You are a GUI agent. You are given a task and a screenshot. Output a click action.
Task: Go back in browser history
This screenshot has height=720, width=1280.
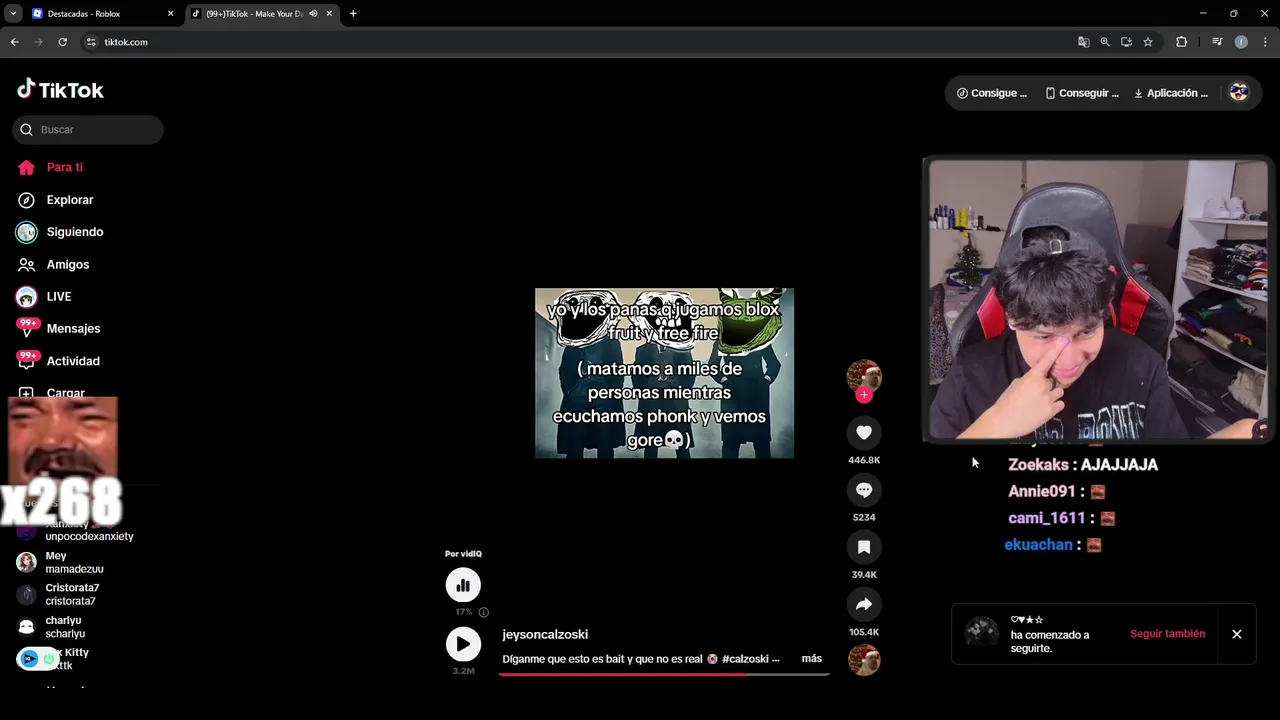[x=14, y=42]
